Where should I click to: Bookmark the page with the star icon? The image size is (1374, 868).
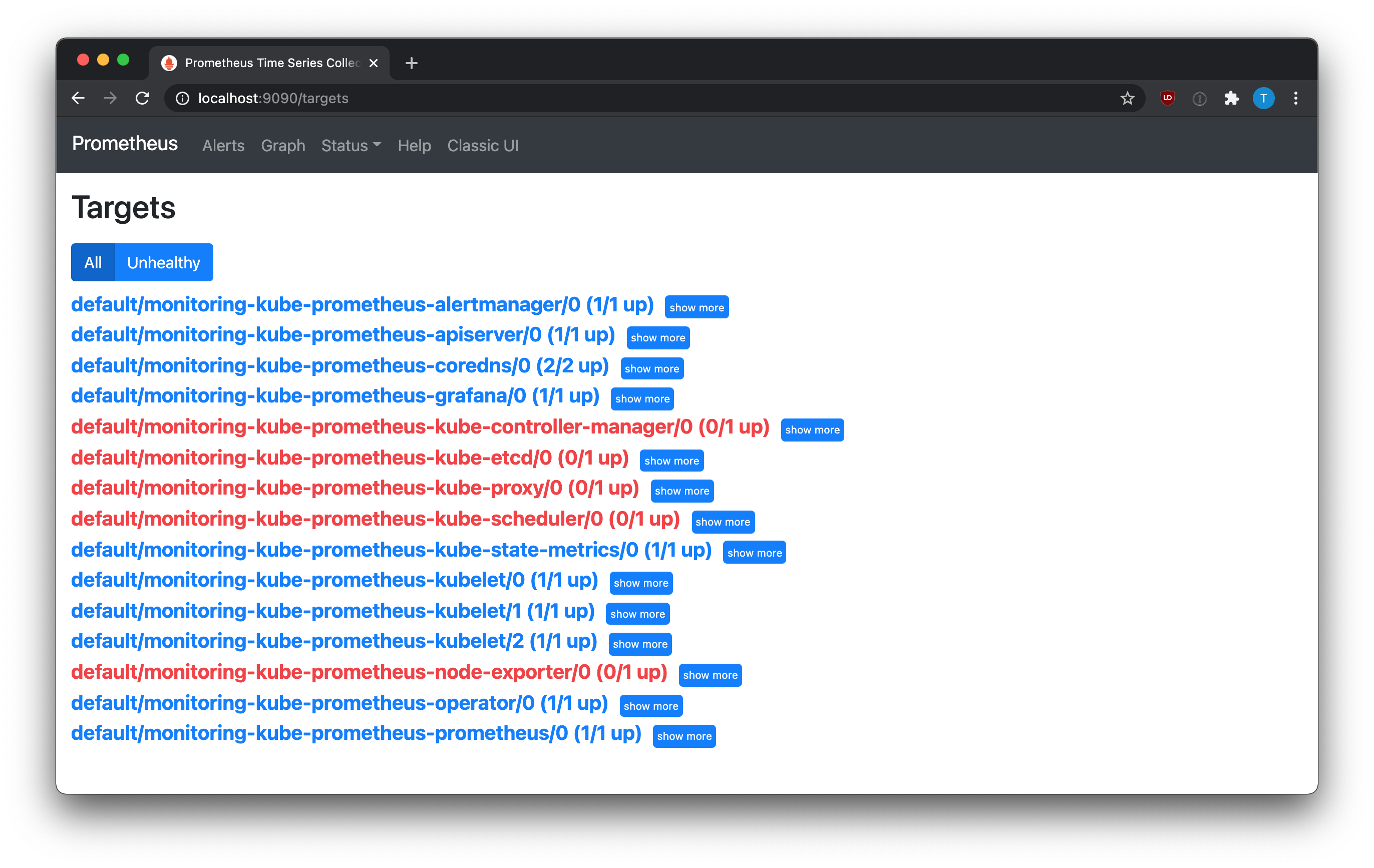tap(1128, 98)
